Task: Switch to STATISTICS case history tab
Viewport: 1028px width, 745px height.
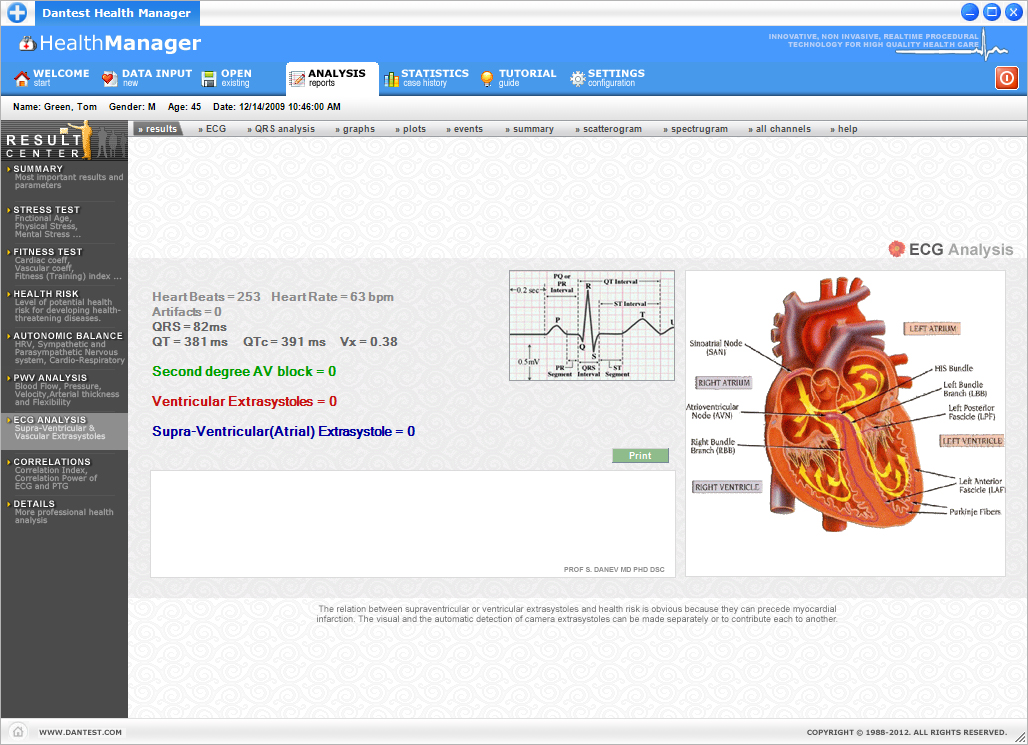Action: [x=426, y=78]
